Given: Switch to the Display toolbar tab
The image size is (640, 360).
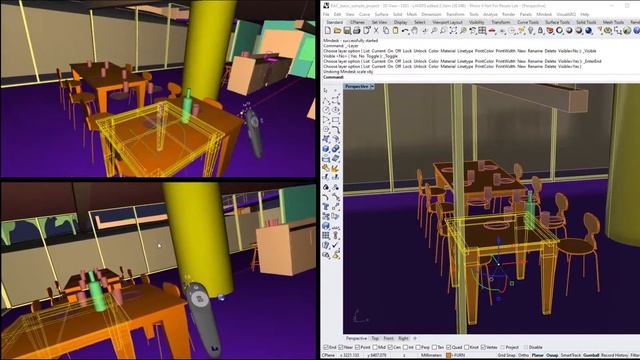Looking at the screenshot, I should pos(400,22).
